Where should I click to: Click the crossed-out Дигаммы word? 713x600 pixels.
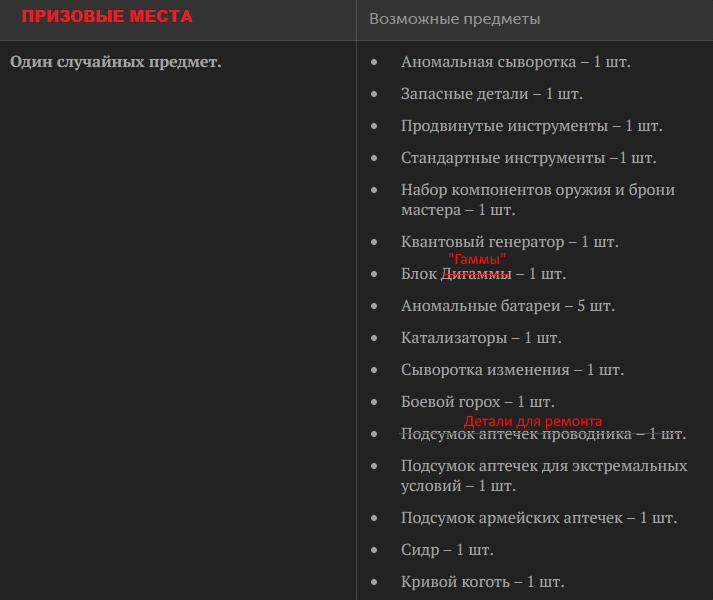tap(476, 274)
